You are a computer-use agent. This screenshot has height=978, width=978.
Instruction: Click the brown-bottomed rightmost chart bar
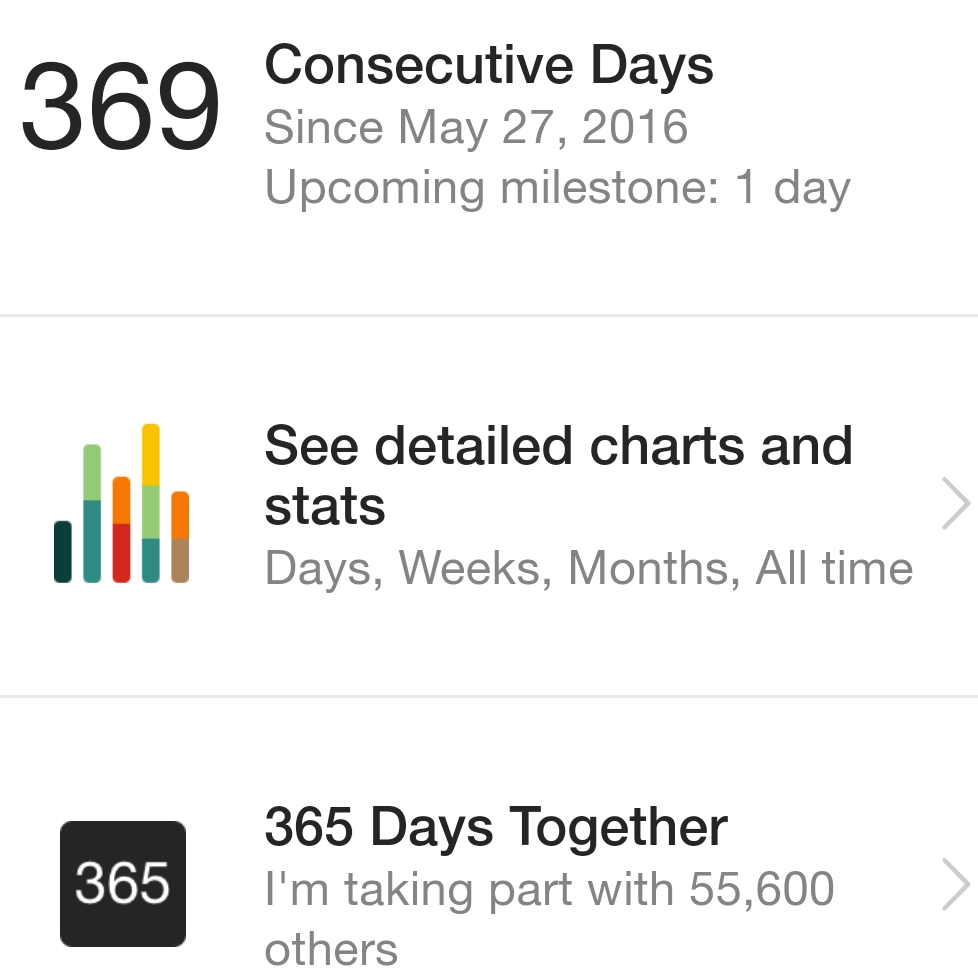coord(180,537)
